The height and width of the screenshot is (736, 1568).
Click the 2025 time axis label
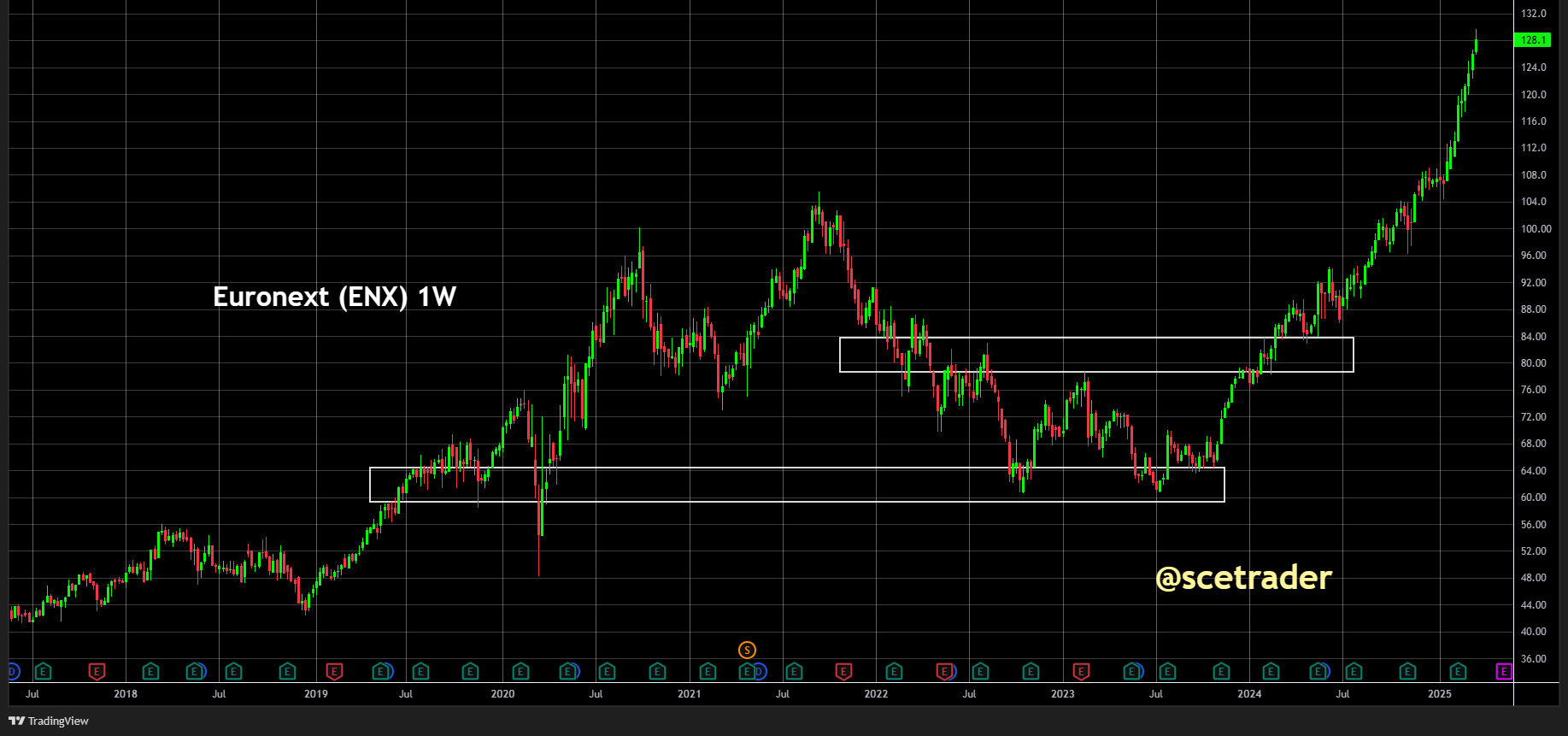point(1440,694)
